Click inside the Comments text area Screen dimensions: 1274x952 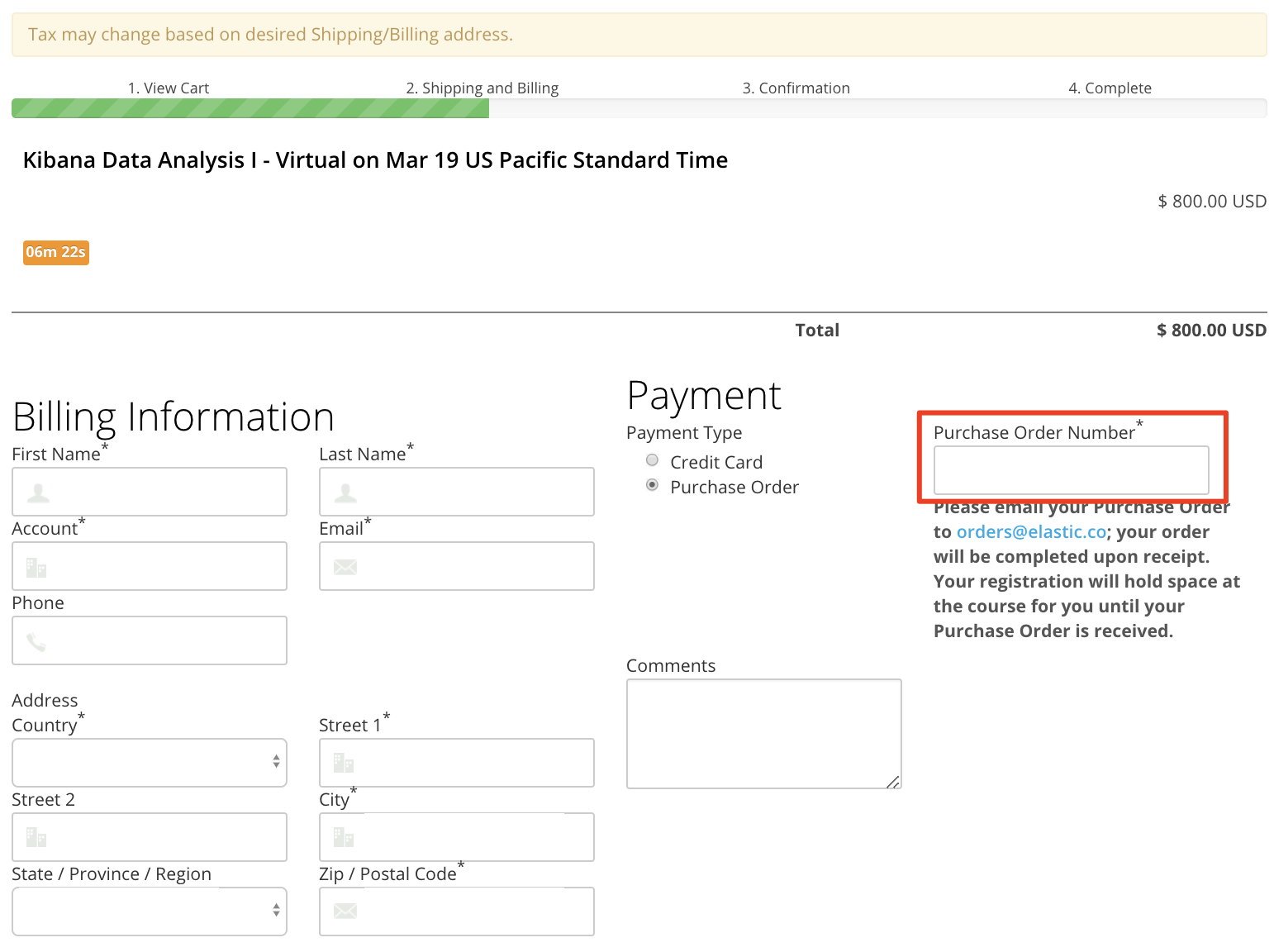click(x=764, y=734)
